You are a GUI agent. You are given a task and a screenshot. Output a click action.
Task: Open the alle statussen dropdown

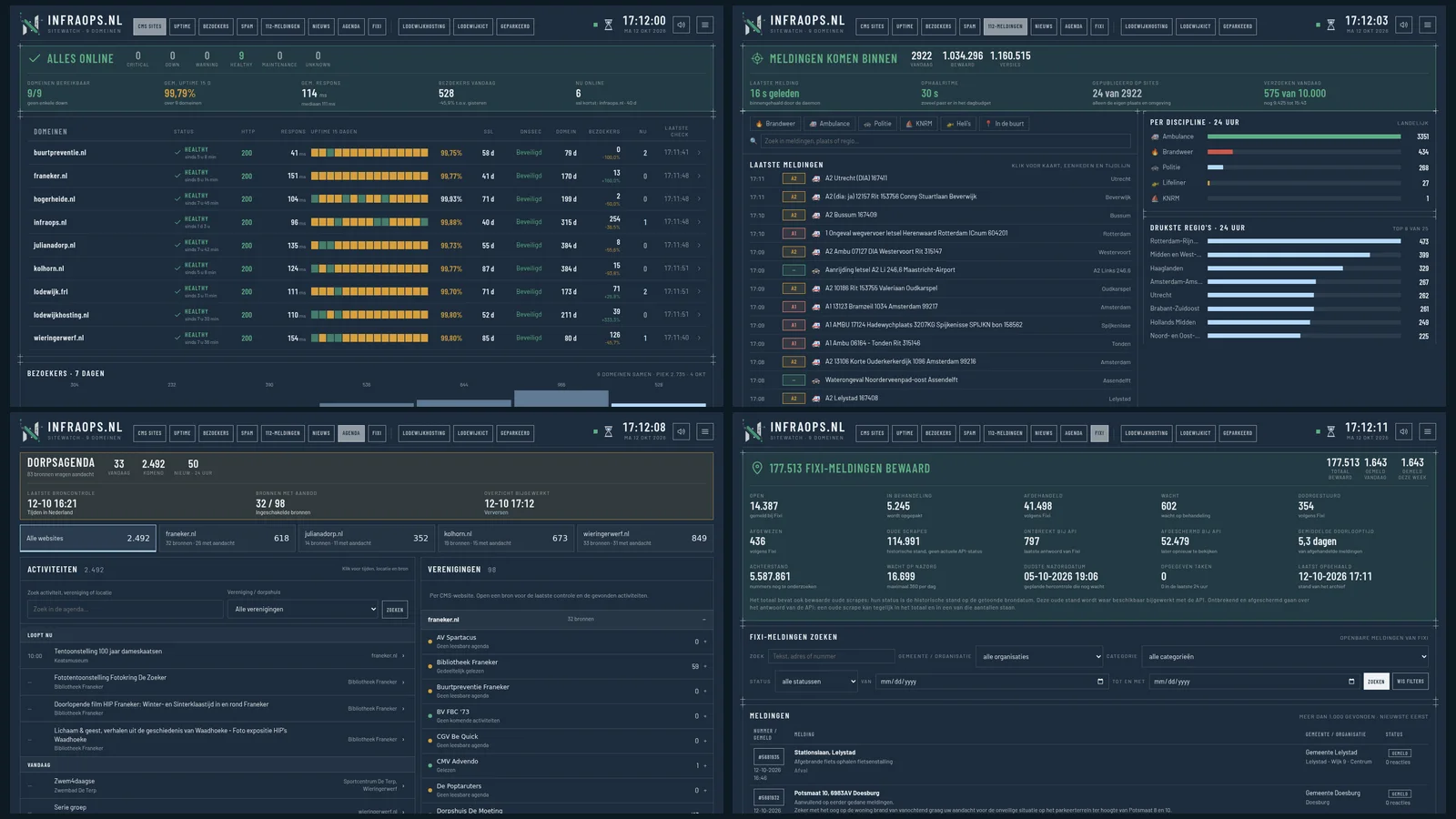pos(816,682)
